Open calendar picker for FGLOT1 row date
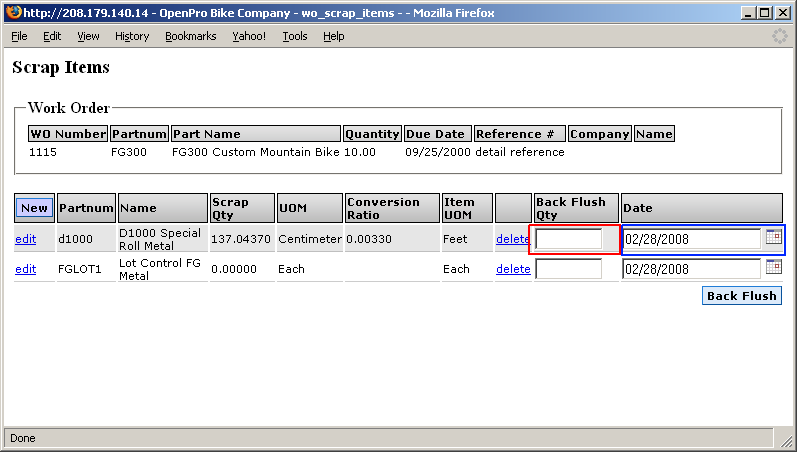The width and height of the screenshot is (797, 452). coord(773,268)
